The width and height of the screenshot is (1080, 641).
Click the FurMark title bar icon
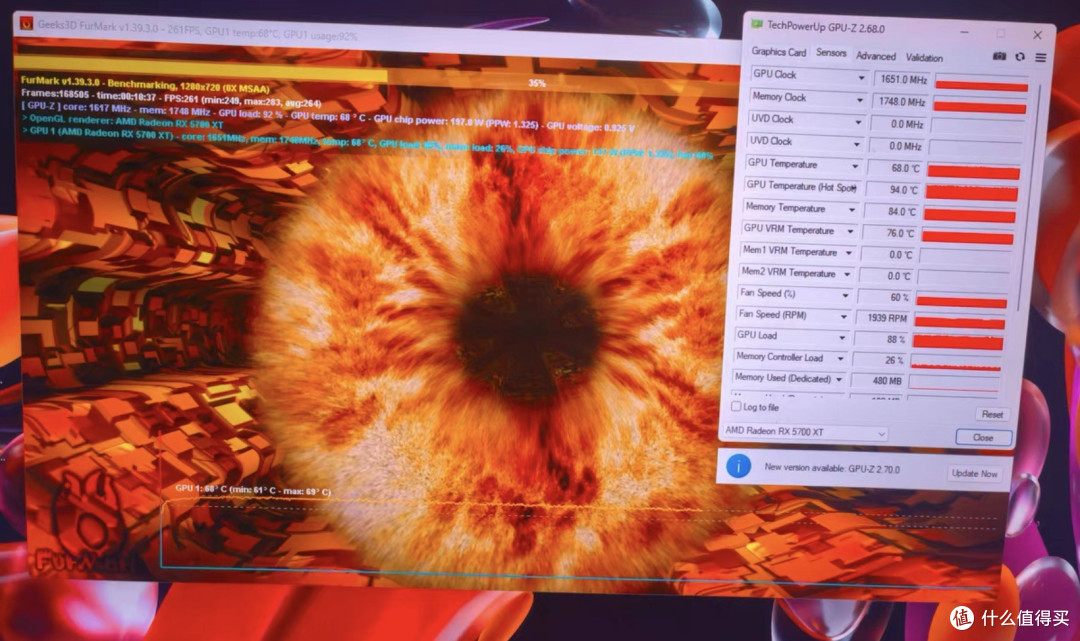tap(26, 23)
